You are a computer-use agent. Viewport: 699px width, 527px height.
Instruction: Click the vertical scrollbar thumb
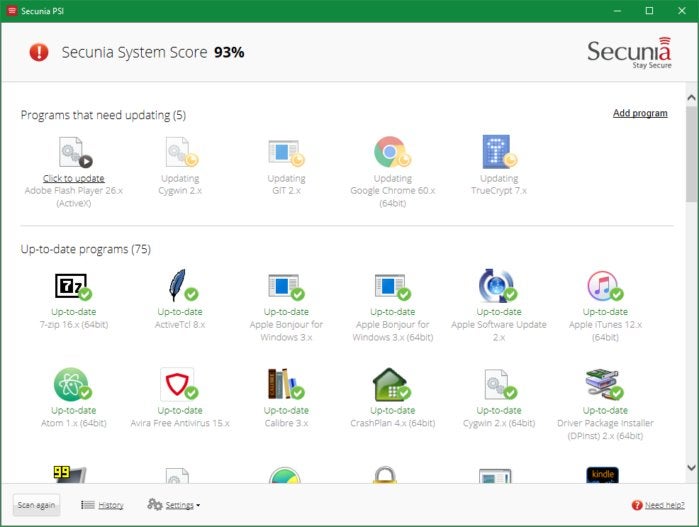(x=691, y=154)
